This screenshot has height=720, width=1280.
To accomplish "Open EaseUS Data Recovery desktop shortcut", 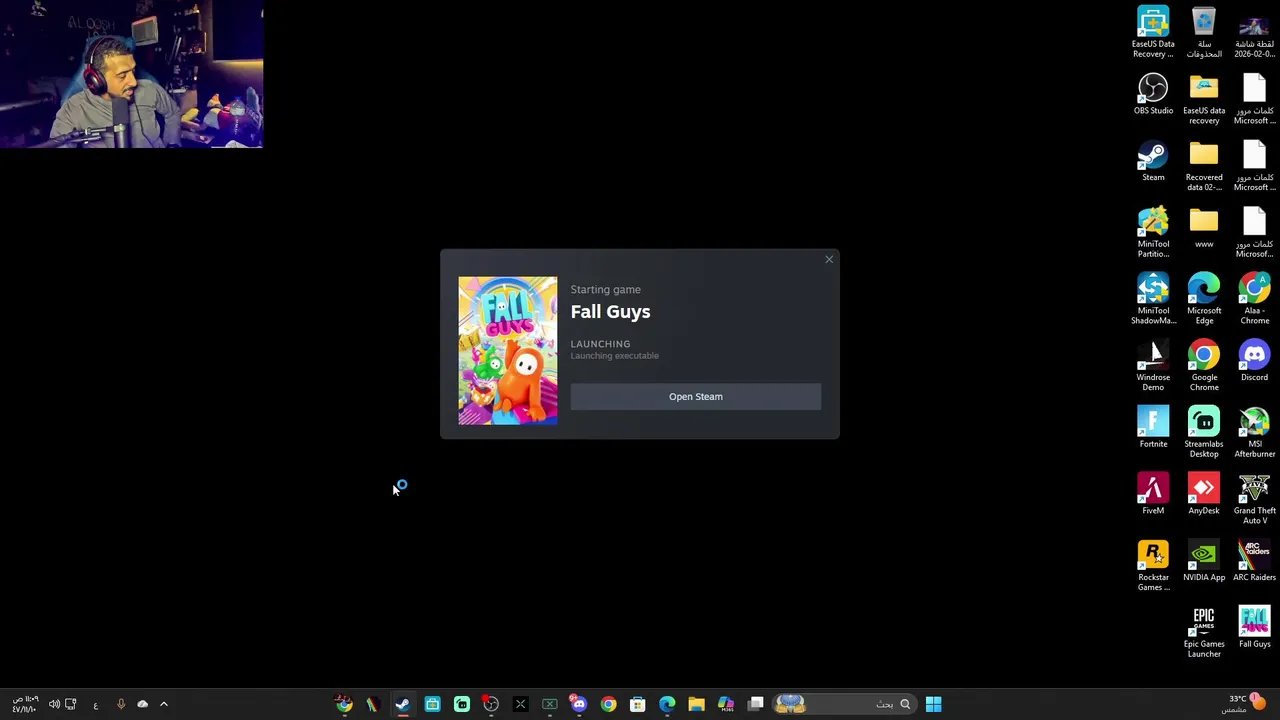I will [x=1153, y=32].
